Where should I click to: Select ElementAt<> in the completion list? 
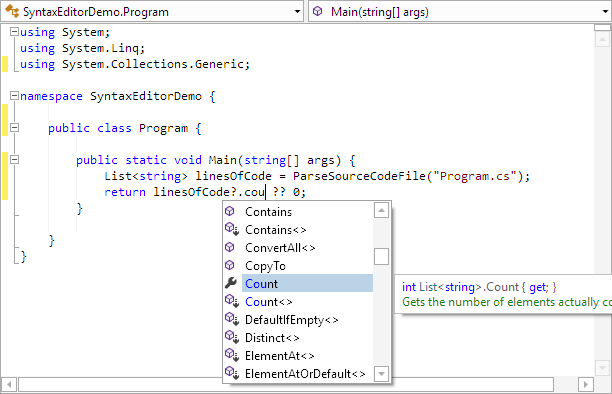pos(307,355)
